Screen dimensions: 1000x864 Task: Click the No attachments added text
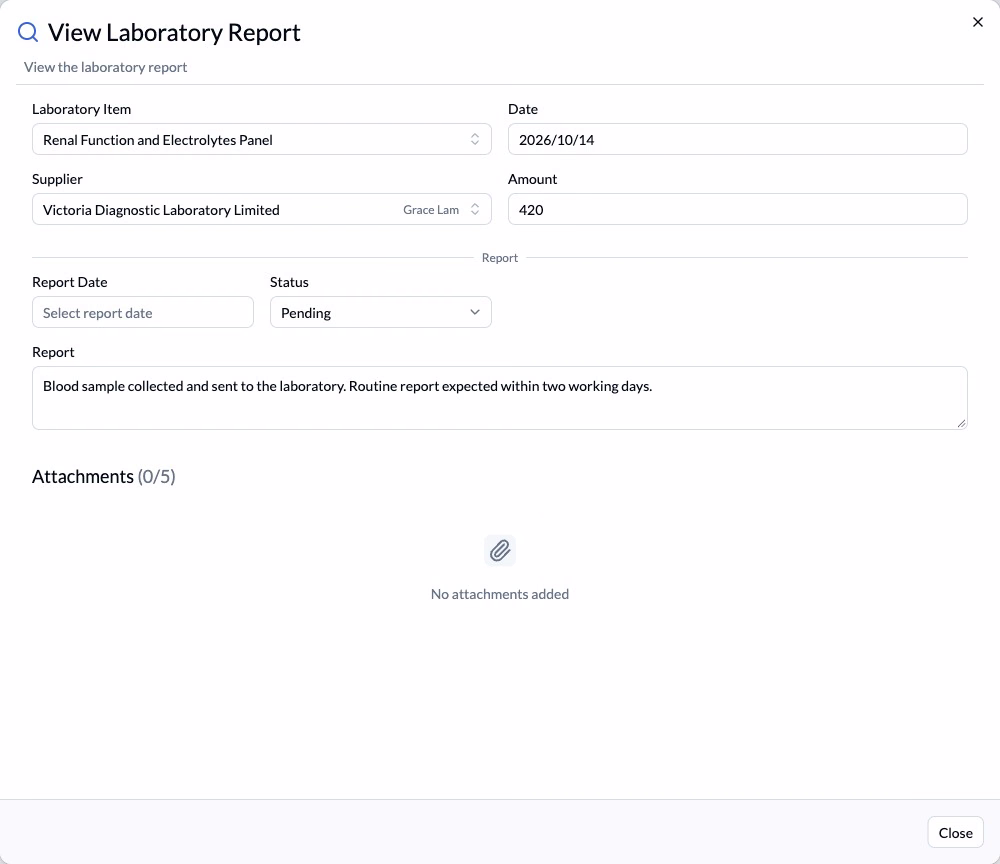500,594
